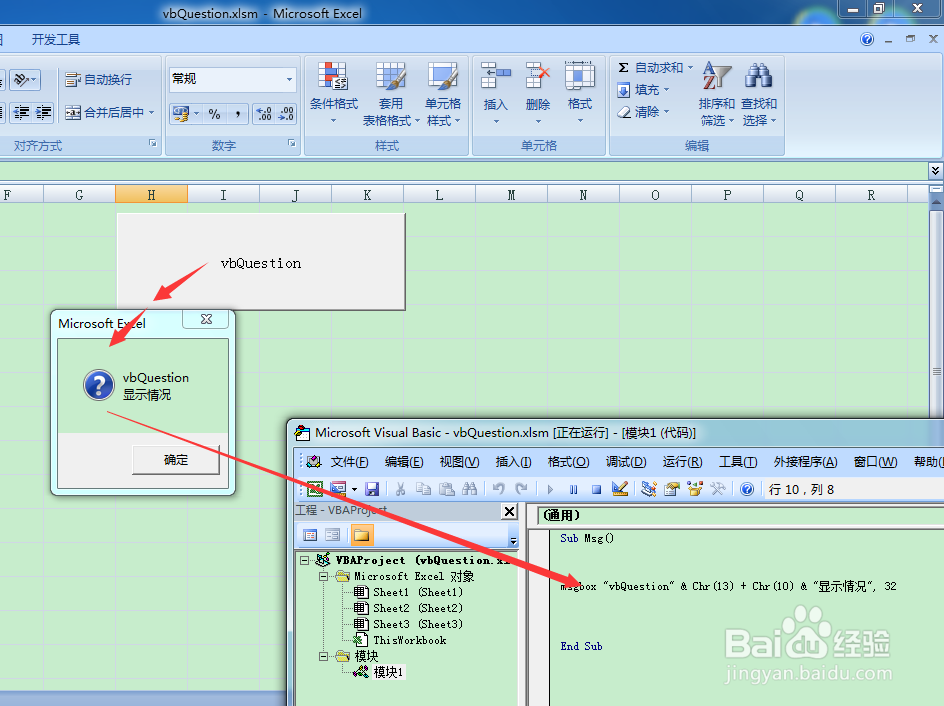Viewport: 944px width, 706px height.
Task: Toggle folder view in Project Explorer
Action: [362, 533]
